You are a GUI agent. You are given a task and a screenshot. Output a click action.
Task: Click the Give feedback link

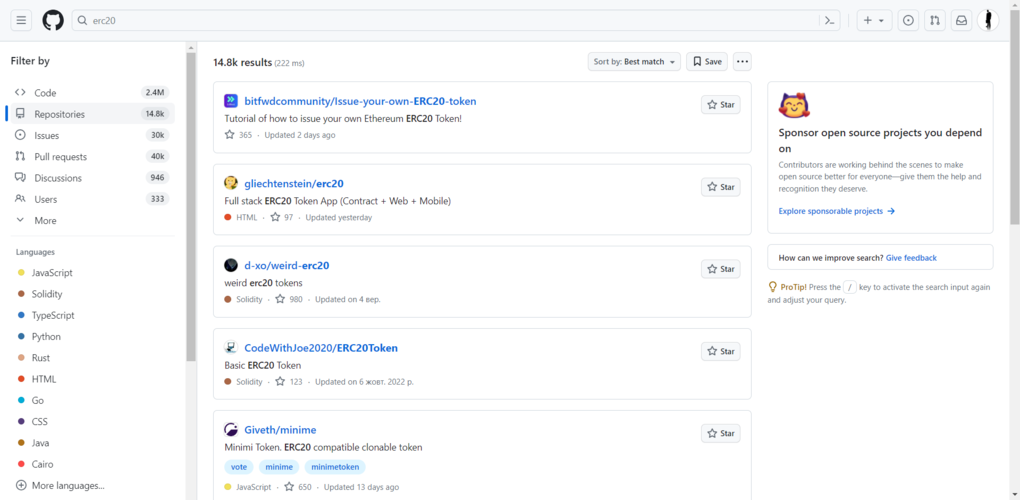(x=911, y=257)
